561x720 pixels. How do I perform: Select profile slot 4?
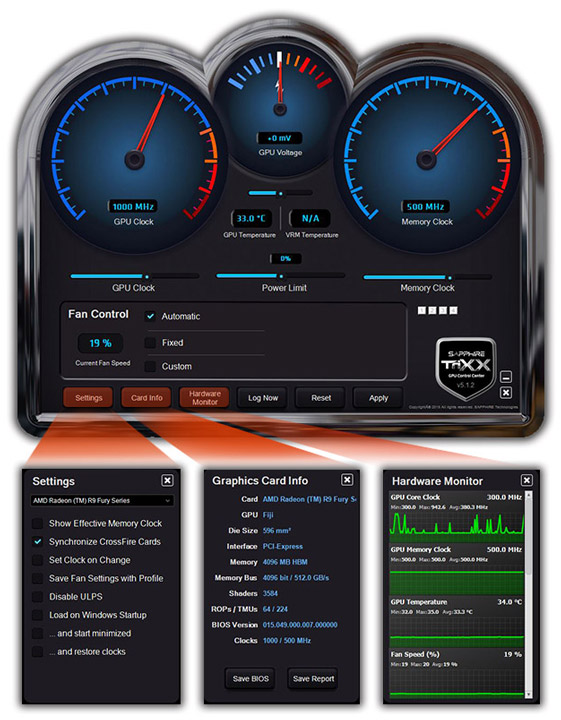[453, 311]
